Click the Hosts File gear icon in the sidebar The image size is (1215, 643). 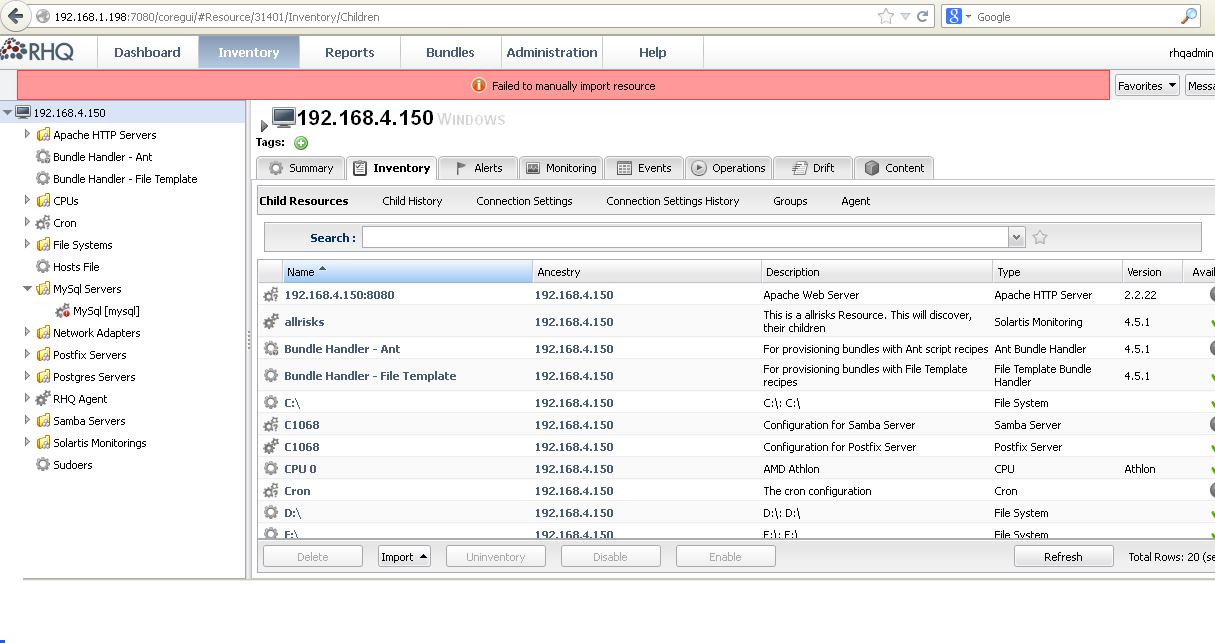click(42, 266)
